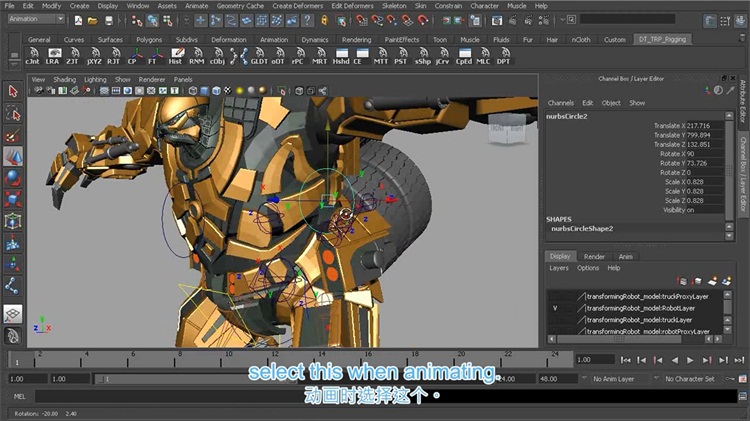Switch to the Animation shelf tab
The height and width of the screenshot is (421, 750).
point(274,40)
